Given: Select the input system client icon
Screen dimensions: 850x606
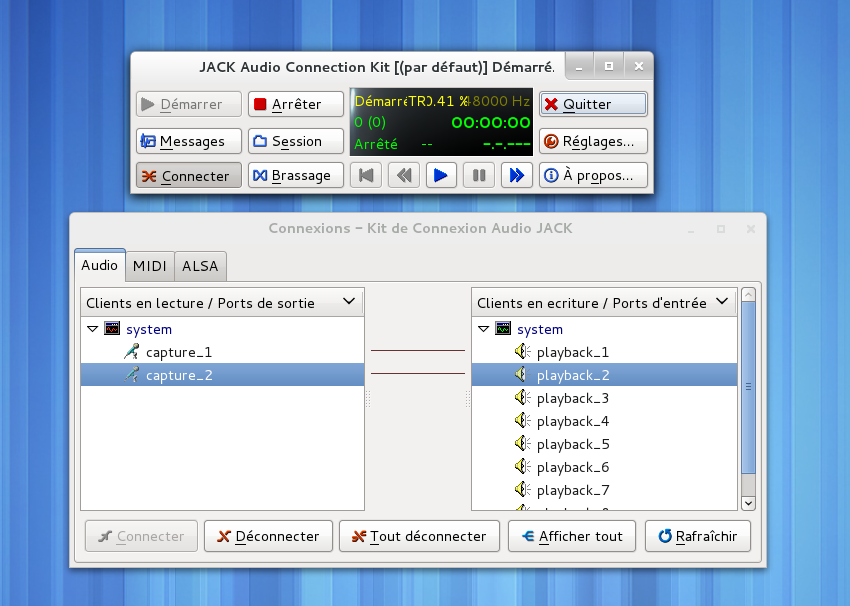Looking at the screenshot, I should click(x=503, y=328).
